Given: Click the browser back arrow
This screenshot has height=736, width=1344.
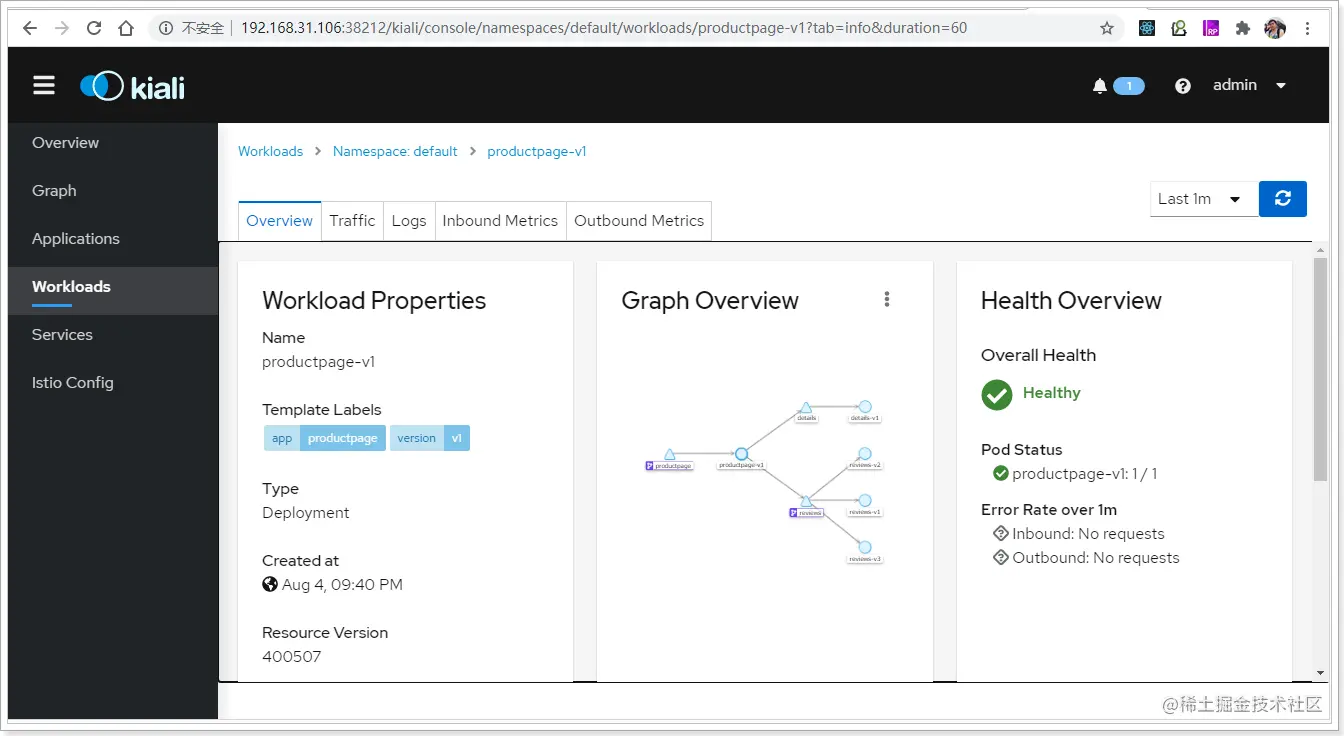Looking at the screenshot, I should (x=30, y=28).
